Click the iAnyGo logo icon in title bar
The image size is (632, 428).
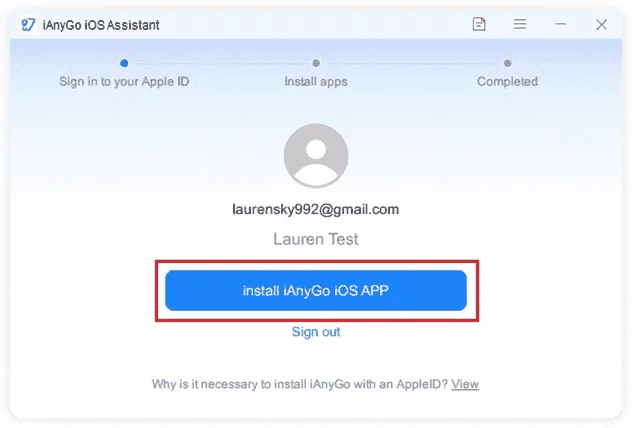point(28,25)
